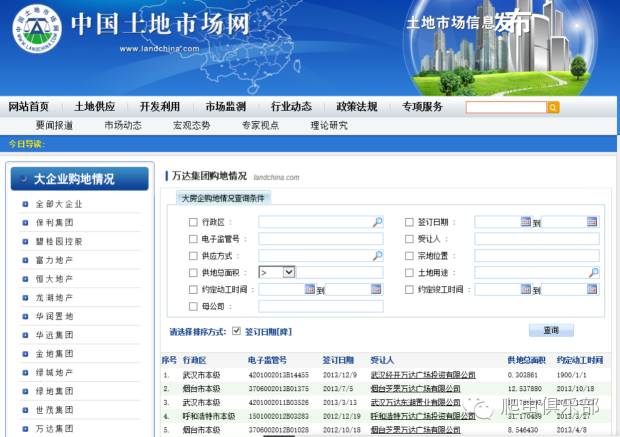Open 碧桂园控股 in sidebar list
Viewport: 620px width, 437px height.
pos(59,241)
